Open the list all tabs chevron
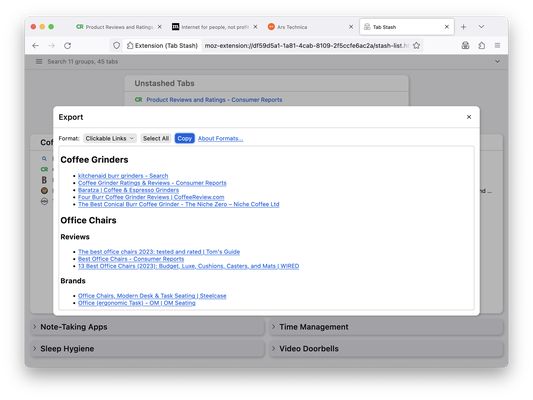Viewport: 533px width, 400px height. (x=481, y=27)
